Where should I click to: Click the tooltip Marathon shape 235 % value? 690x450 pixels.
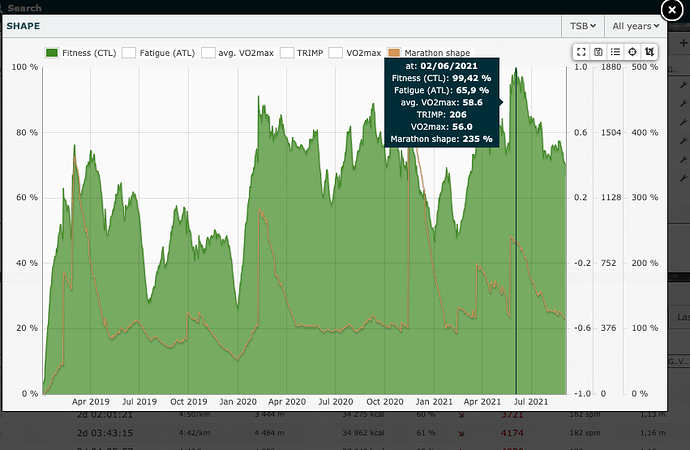pyautogui.click(x=477, y=139)
